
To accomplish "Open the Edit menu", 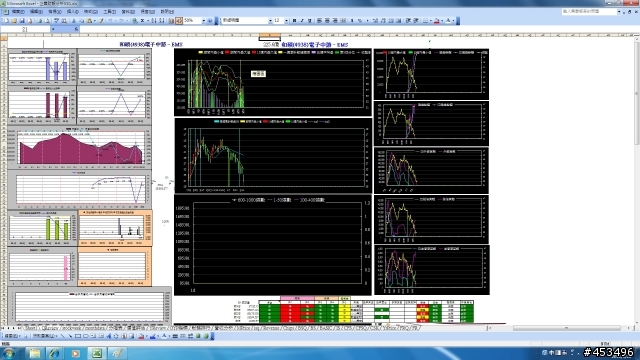I will (x=36, y=12).
